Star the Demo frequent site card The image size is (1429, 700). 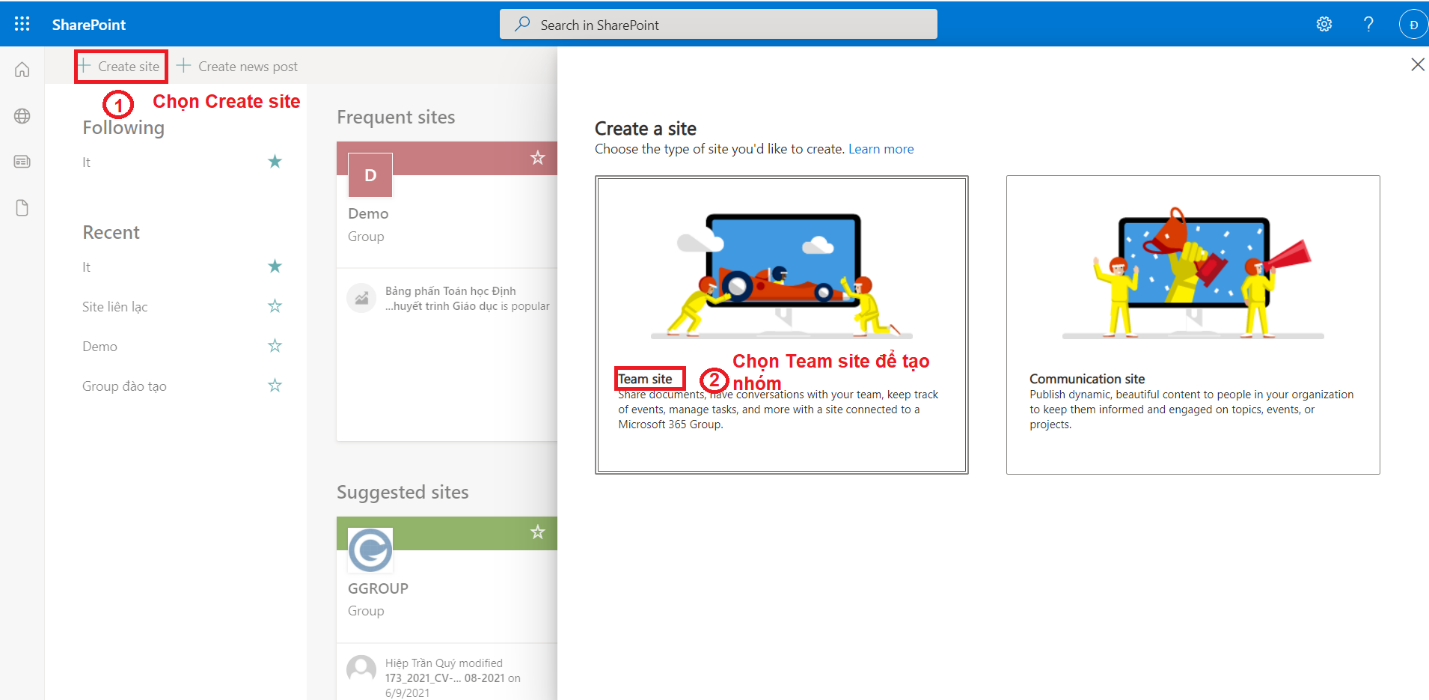(x=538, y=158)
